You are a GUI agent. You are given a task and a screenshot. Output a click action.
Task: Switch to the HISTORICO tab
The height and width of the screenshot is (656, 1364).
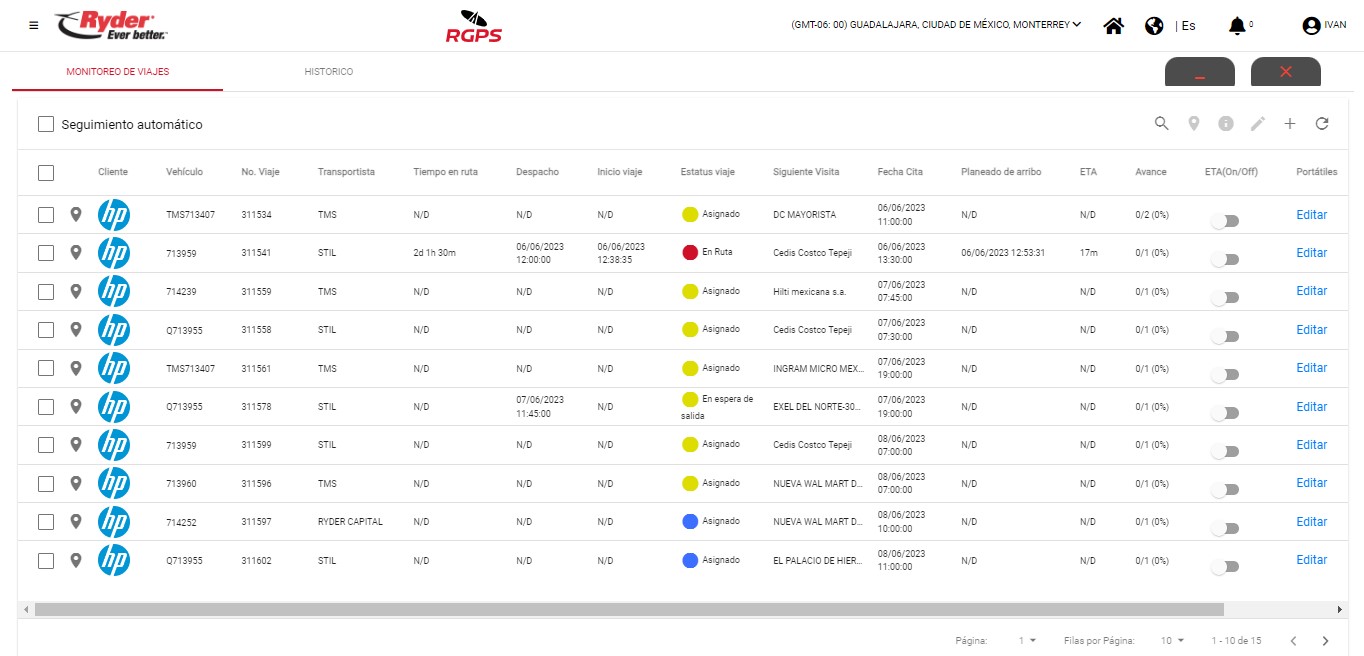tap(328, 72)
